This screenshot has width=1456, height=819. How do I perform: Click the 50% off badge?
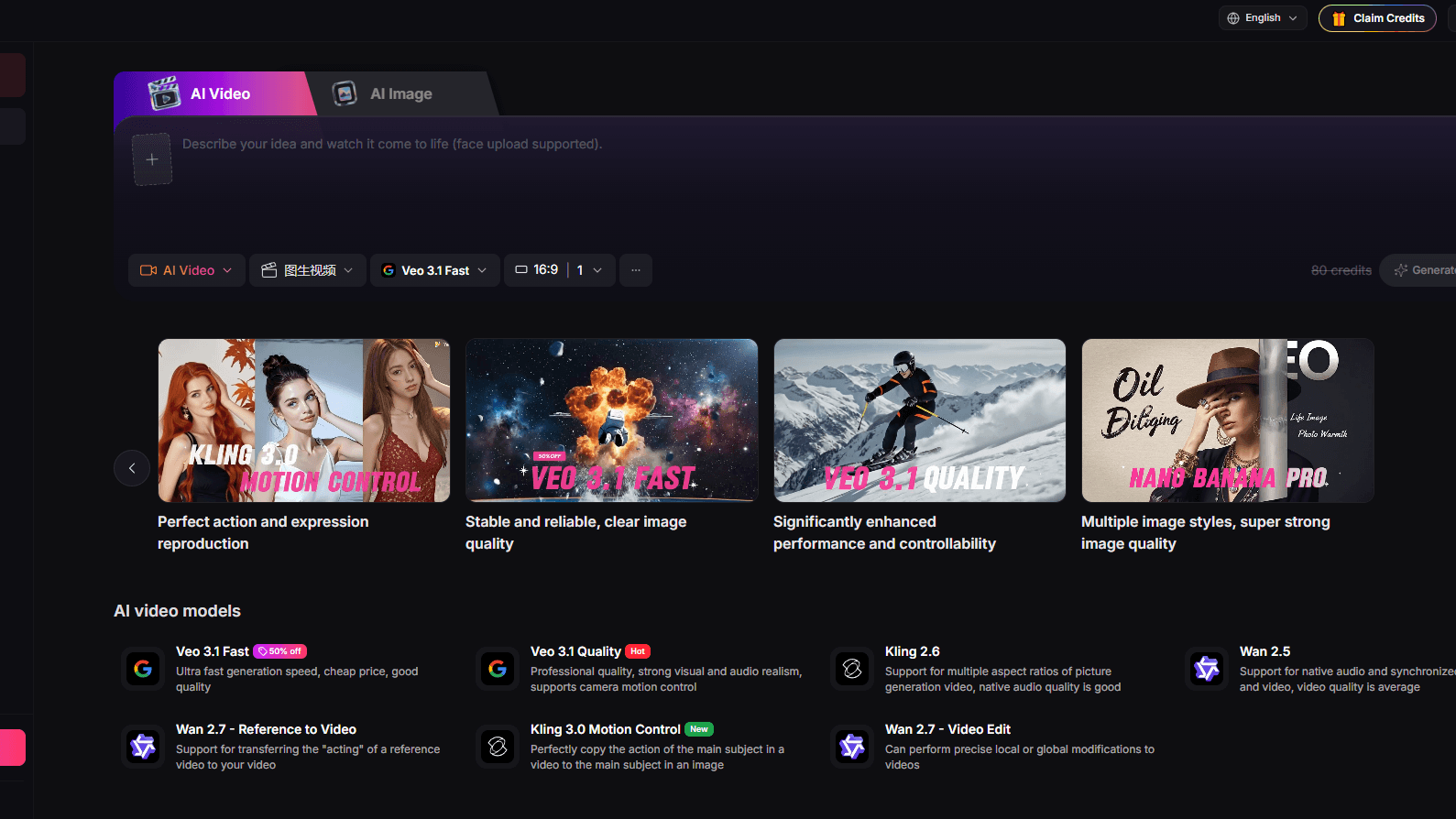(x=279, y=651)
